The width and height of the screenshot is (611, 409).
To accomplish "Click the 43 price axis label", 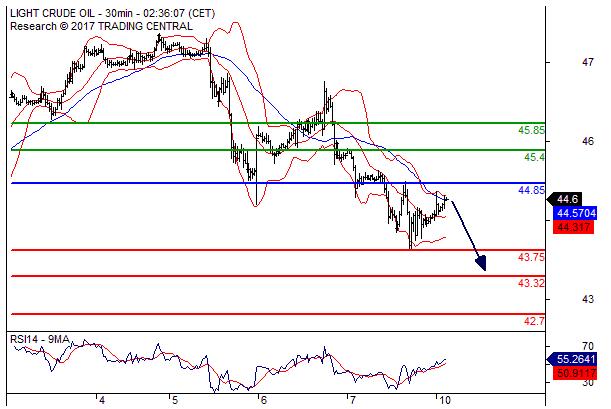I will pos(588,299).
